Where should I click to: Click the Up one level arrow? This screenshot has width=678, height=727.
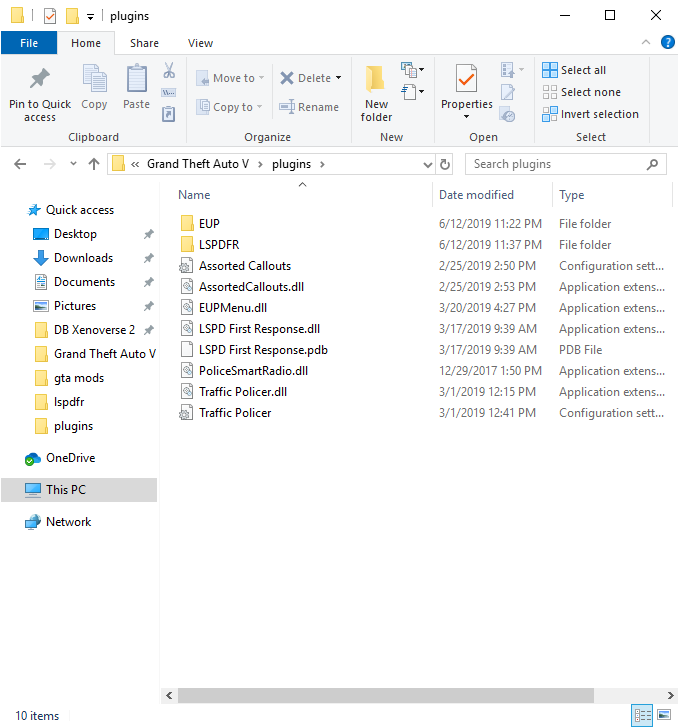point(94,164)
